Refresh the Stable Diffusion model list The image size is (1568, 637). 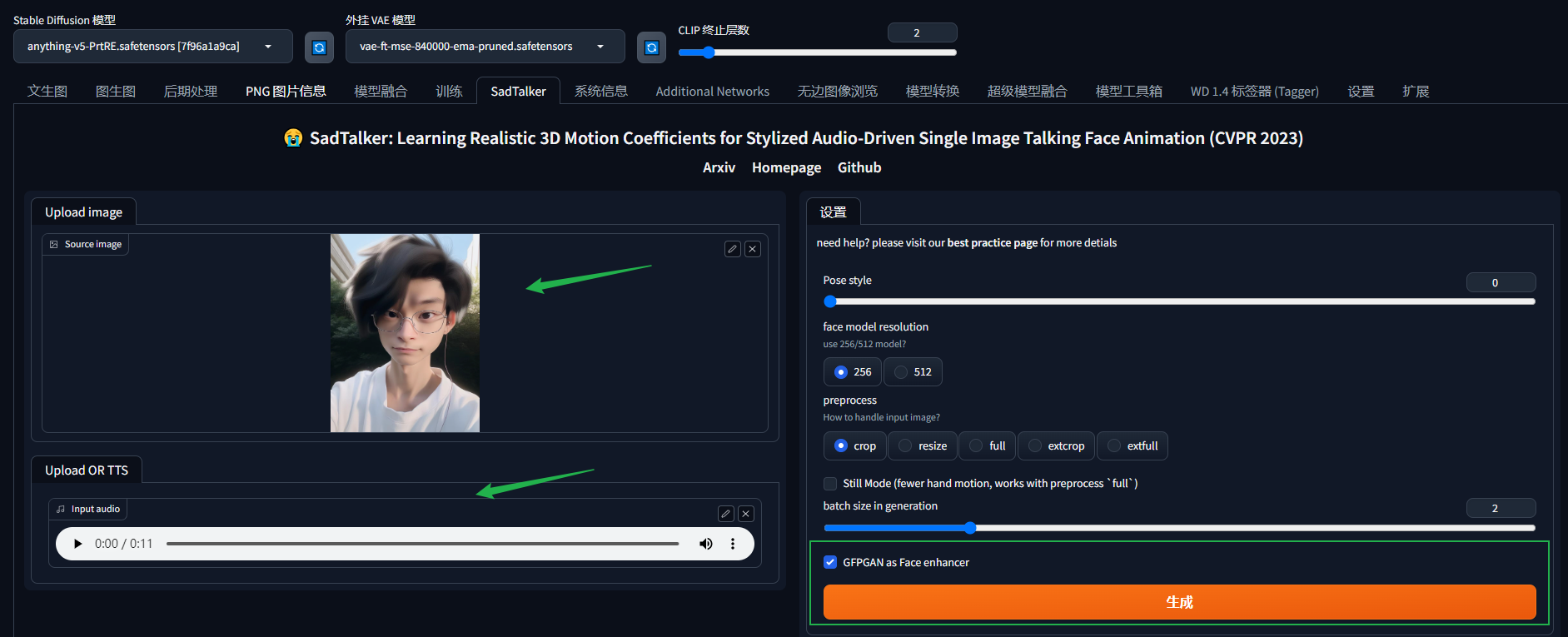click(x=319, y=47)
